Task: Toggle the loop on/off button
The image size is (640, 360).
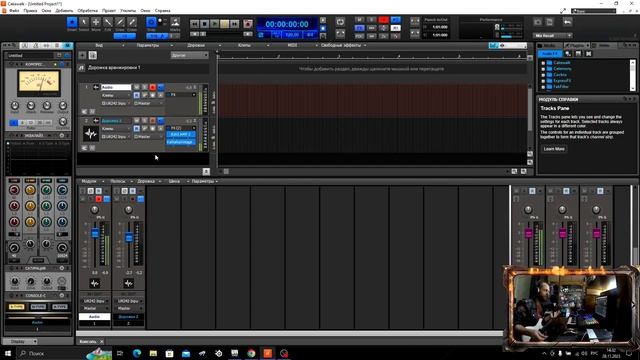Action: [340, 22]
